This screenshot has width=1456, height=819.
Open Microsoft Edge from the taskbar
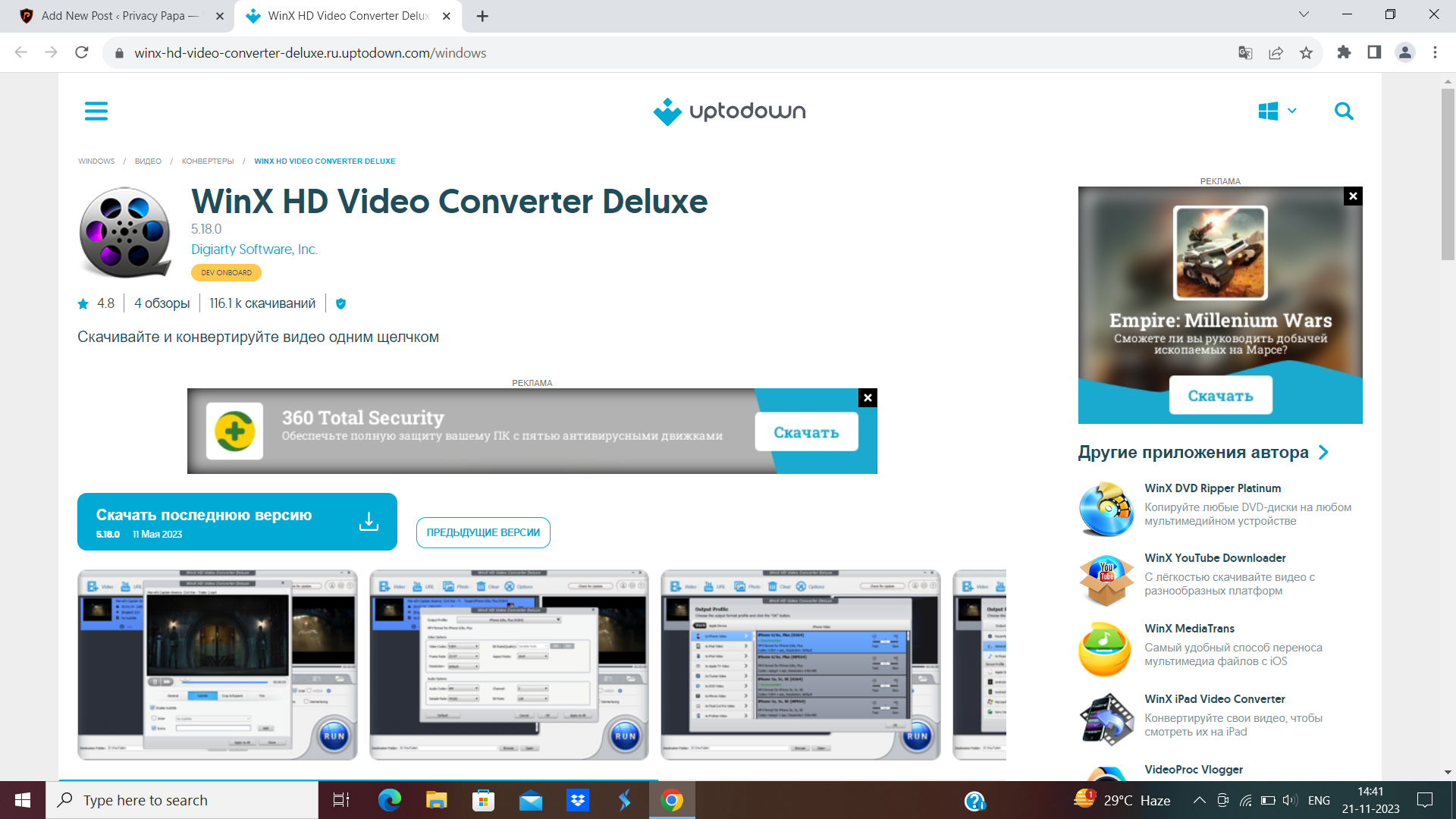coord(390,800)
